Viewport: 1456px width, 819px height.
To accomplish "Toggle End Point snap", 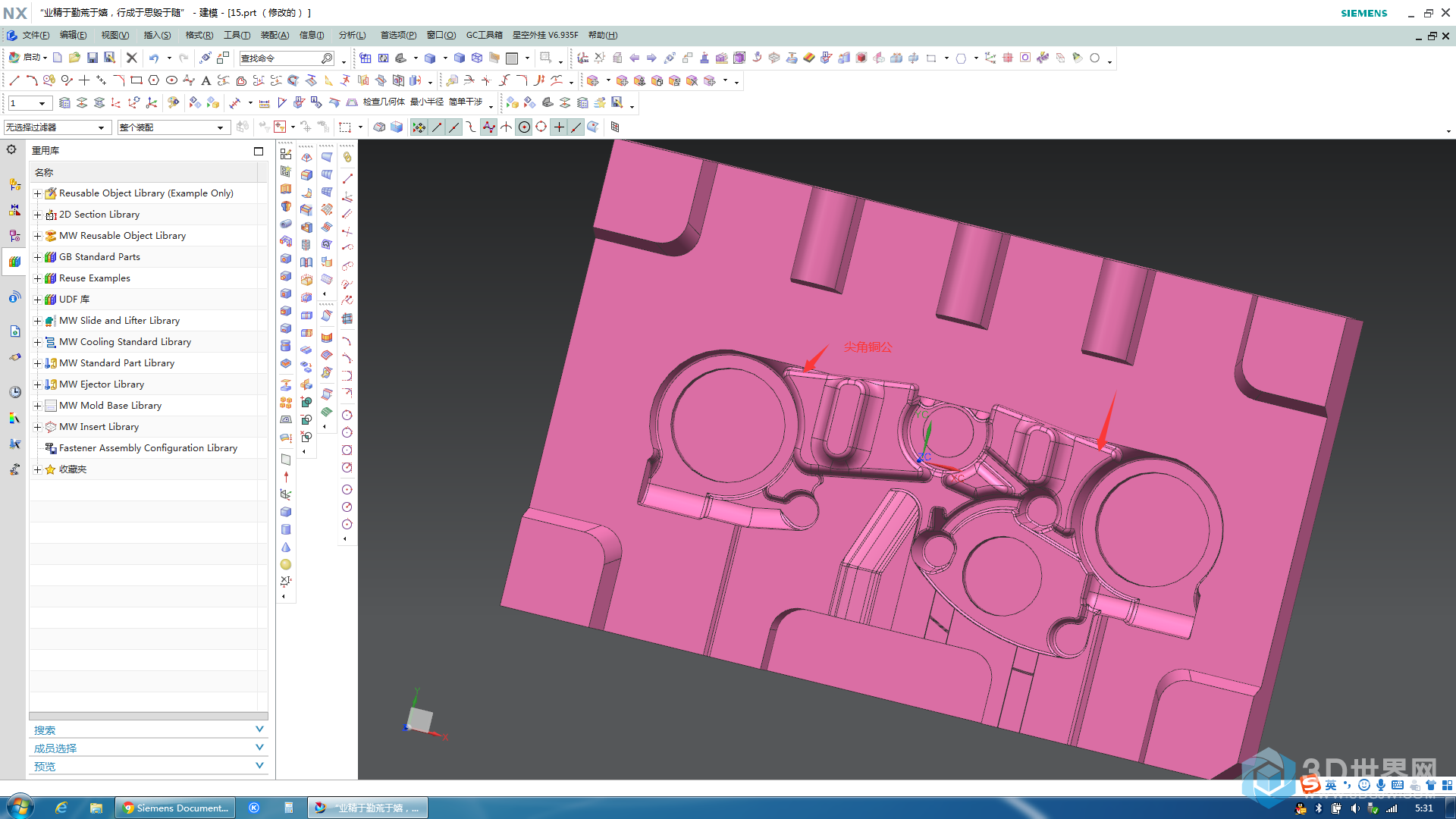I will tap(437, 127).
